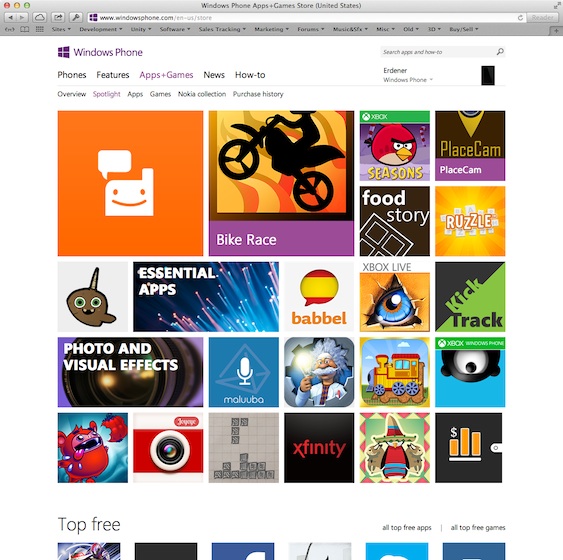Expand the Buy/Sell bookmarks folder
563x560 pixels.
click(464, 29)
